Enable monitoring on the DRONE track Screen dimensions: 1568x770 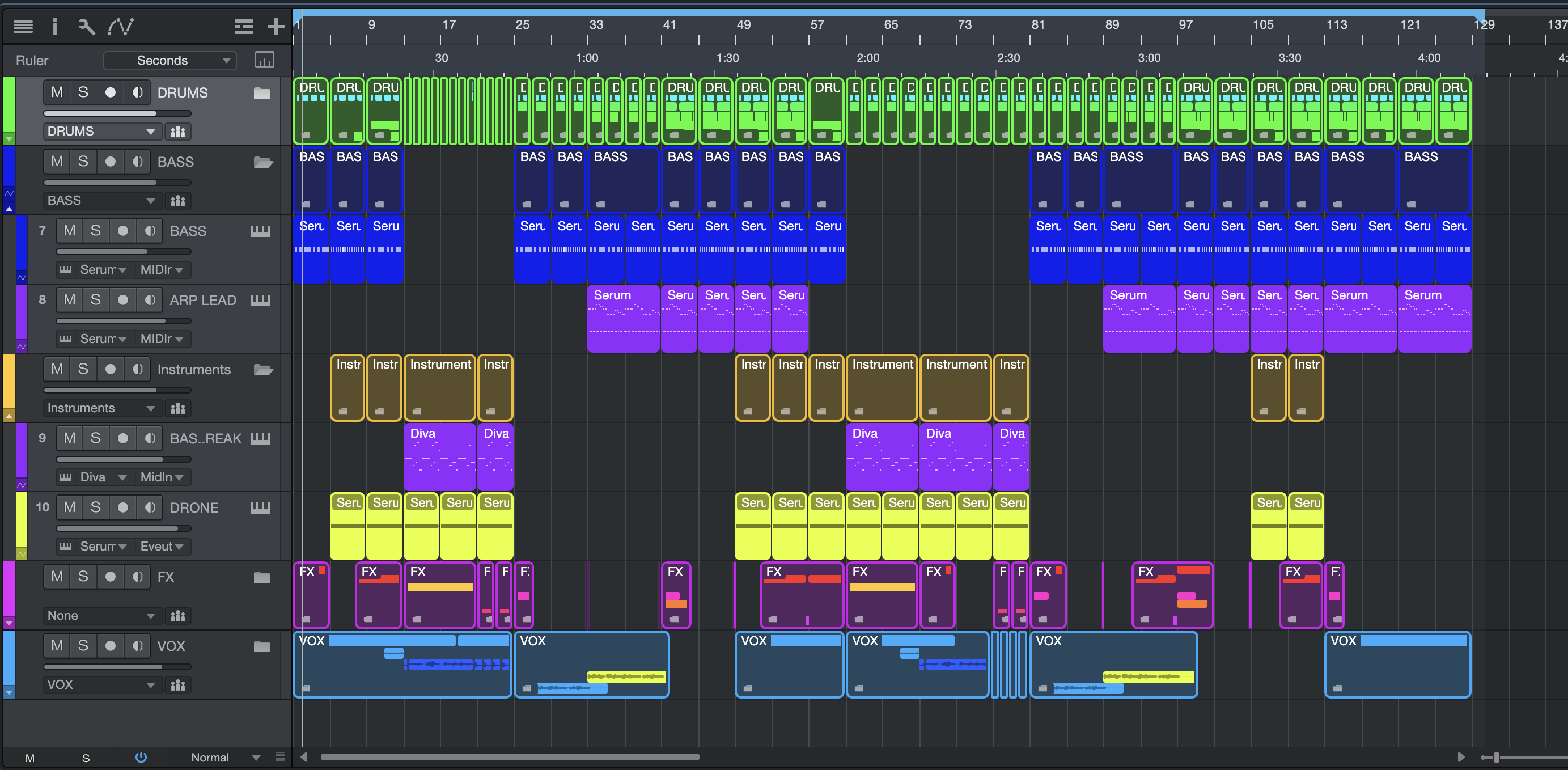click(150, 507)
